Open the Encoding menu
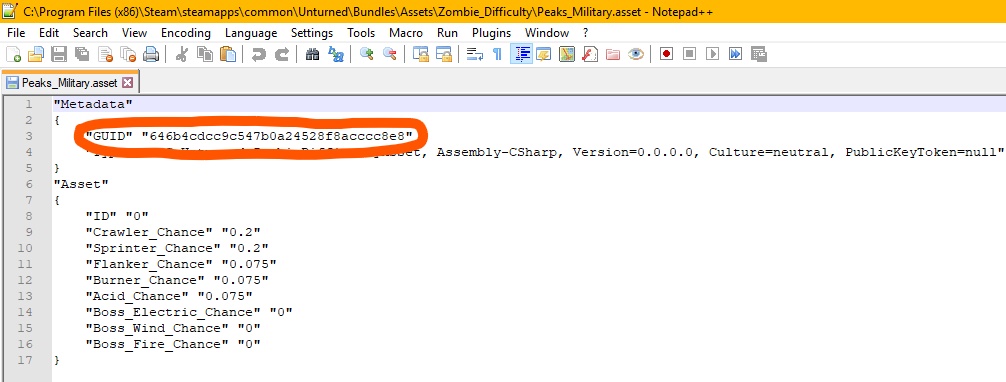Viewport: 1006px width, 382px height. [x=185, y=33]
